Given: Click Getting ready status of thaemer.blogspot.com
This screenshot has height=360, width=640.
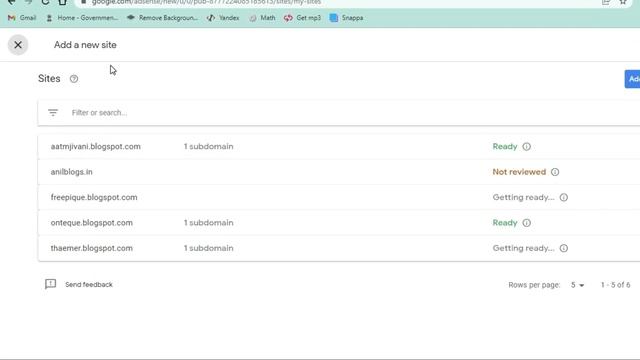Looking at the screenshot, I should pos(523,248).
